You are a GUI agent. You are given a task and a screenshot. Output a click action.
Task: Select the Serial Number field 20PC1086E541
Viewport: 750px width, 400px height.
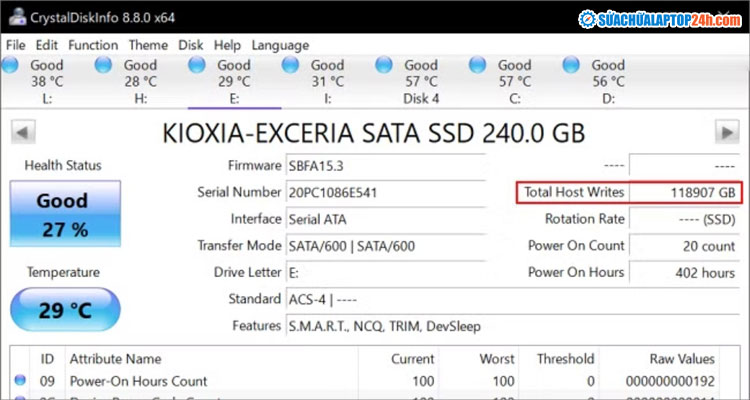(385, 193)
